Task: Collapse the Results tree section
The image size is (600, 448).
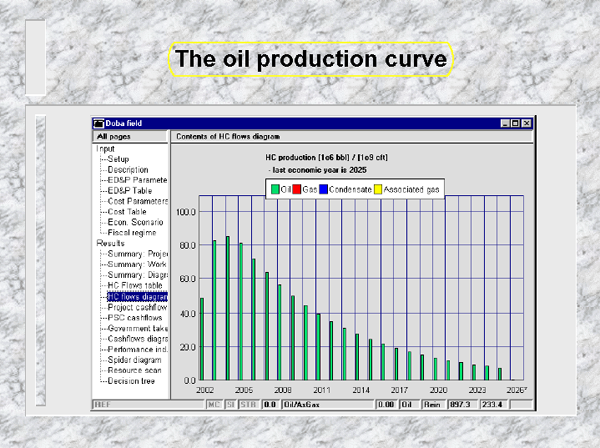Action: [x=110, y=243]
